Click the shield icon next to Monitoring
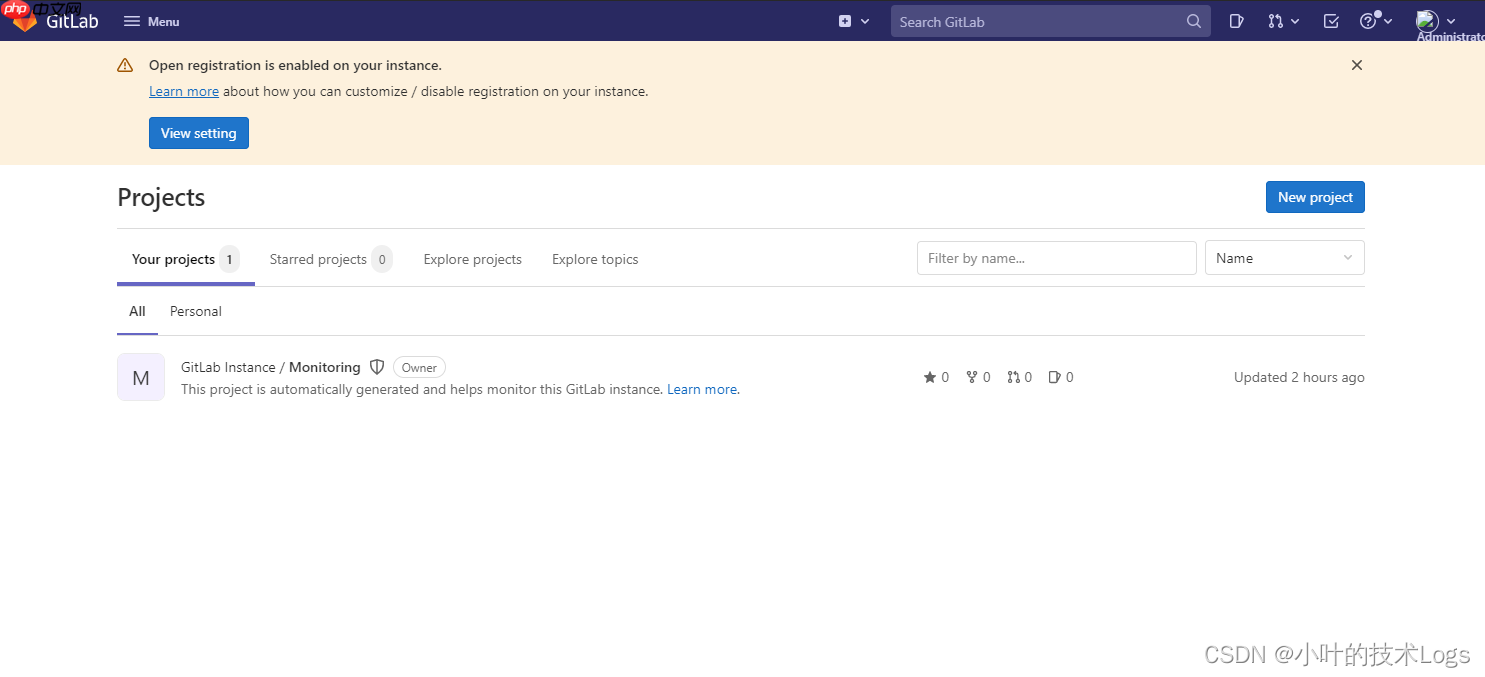 [x=377, y=367]
